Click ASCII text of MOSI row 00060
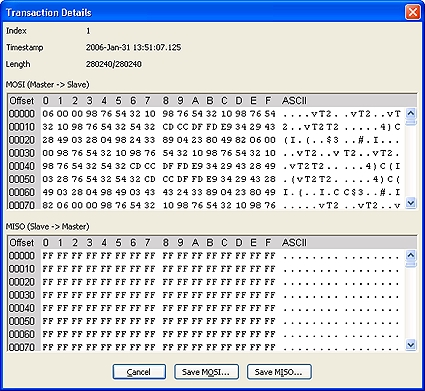425x391 pixels. click(x=342, y=192)
